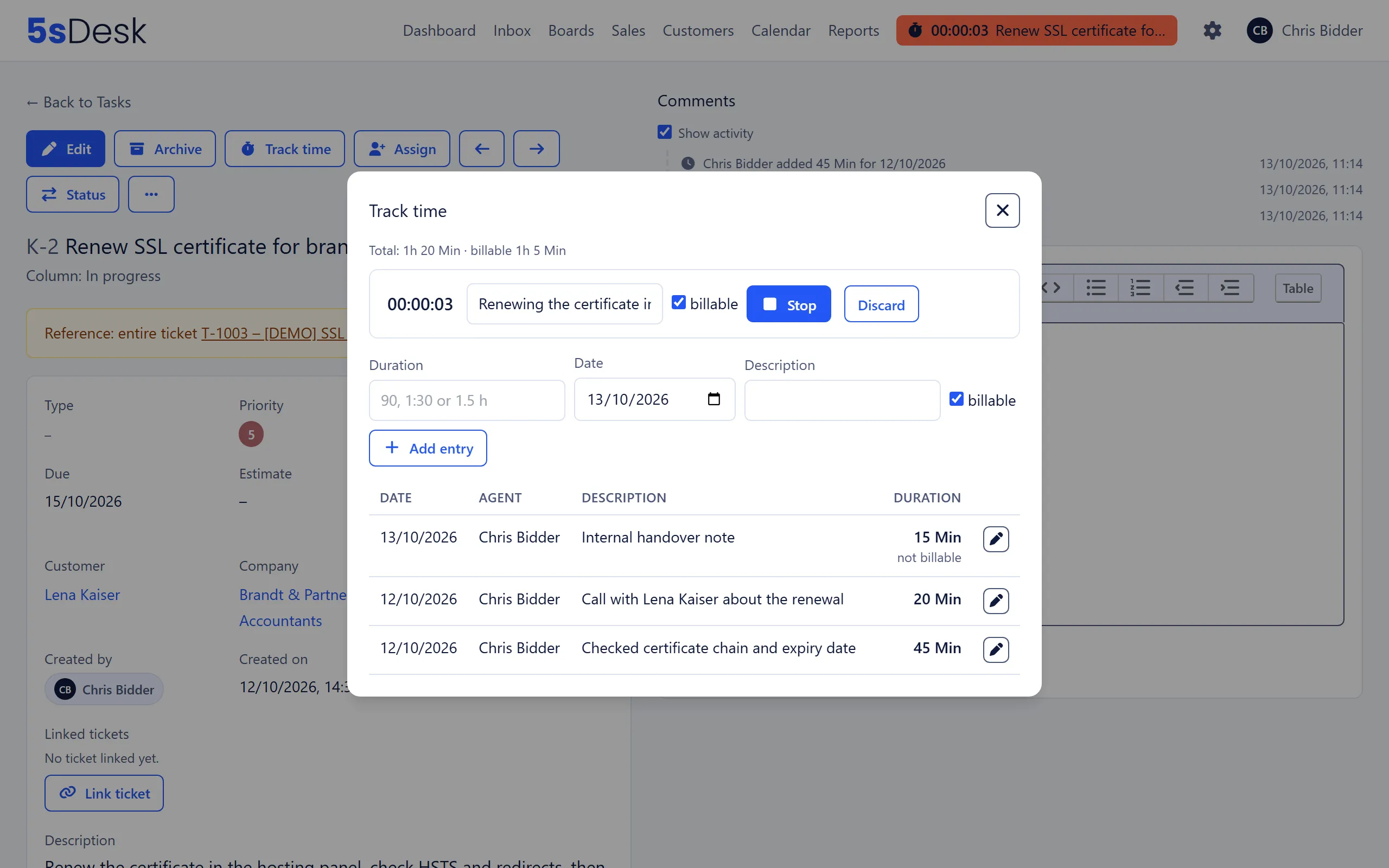Uncheck the Show activity checkbox
Screen dimensions: 1389x868
(665, 132)
